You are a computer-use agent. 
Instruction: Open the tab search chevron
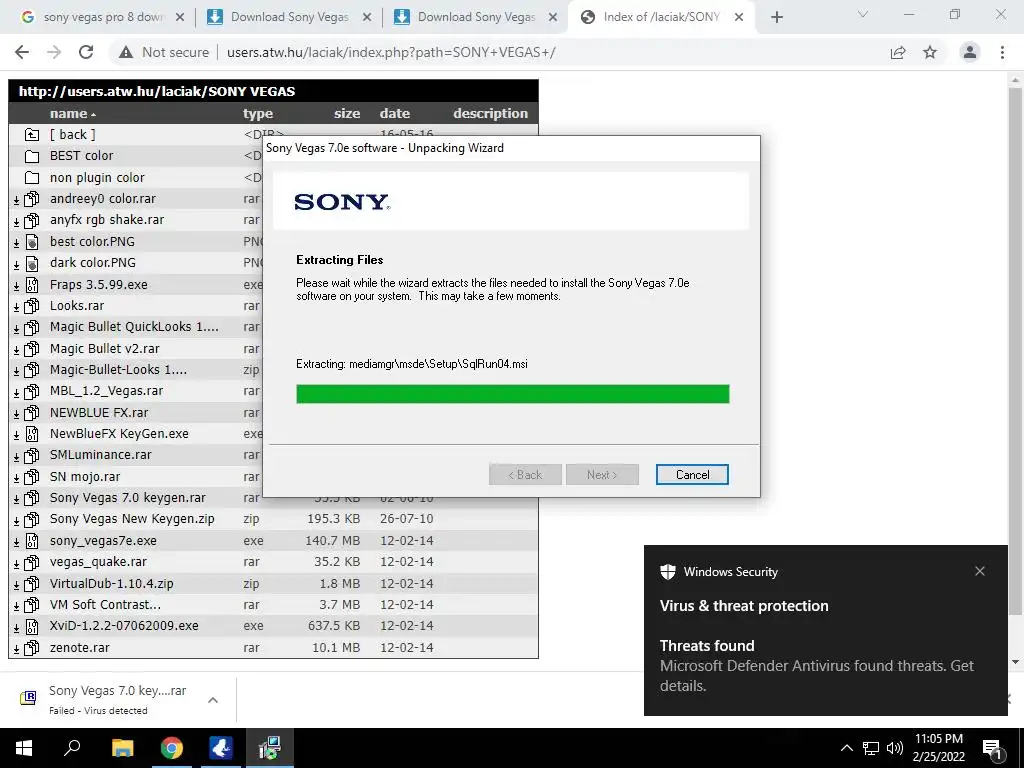pyautogui.click(x=863, y=14)
